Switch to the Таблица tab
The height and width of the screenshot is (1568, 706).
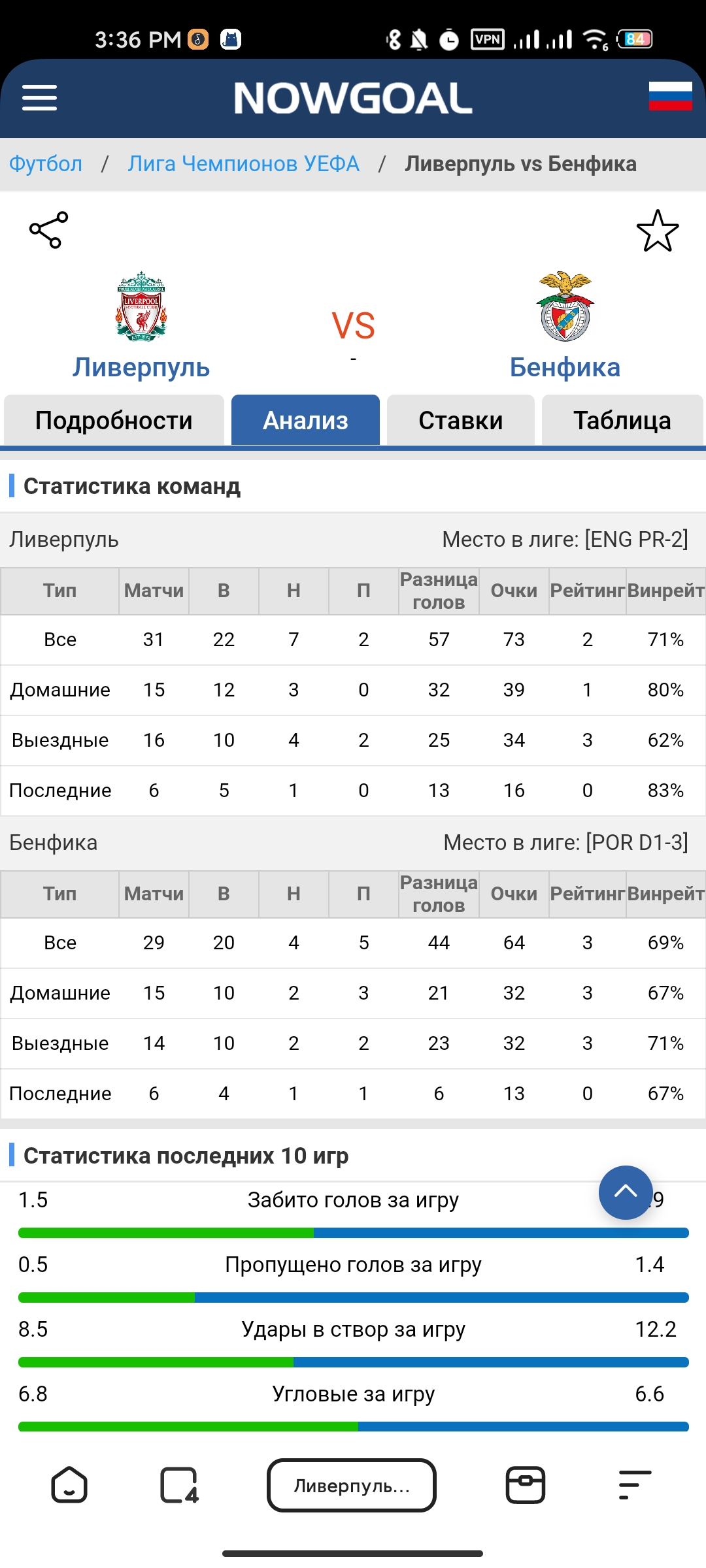coord(622,420)
